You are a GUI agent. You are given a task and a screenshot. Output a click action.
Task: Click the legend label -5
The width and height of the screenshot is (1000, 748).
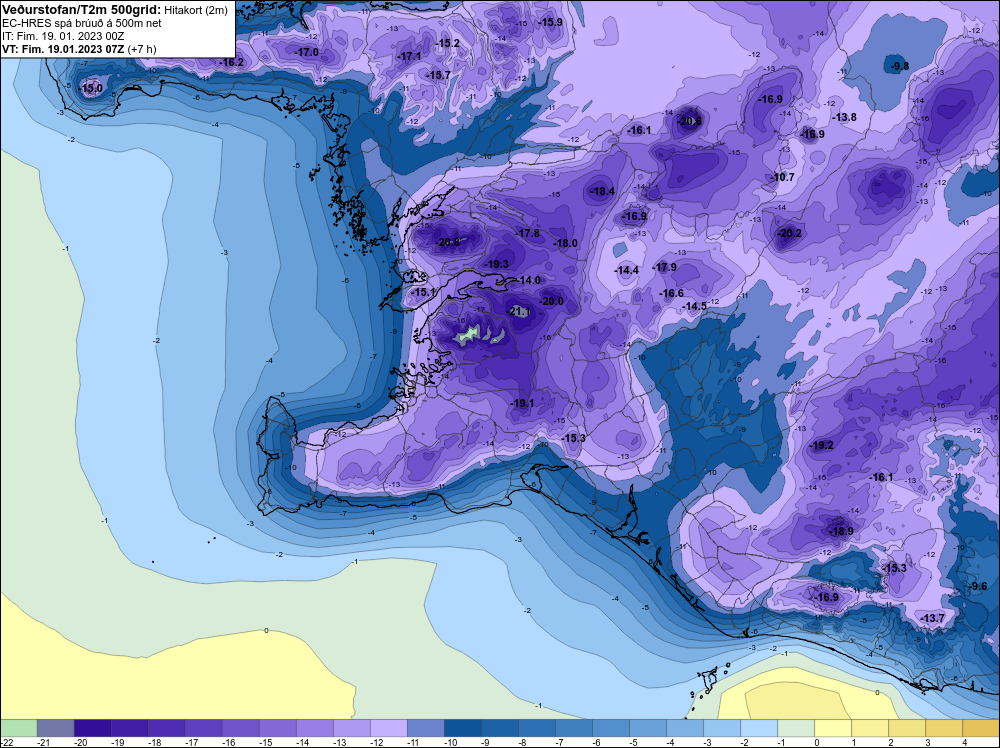pos(635,742)
